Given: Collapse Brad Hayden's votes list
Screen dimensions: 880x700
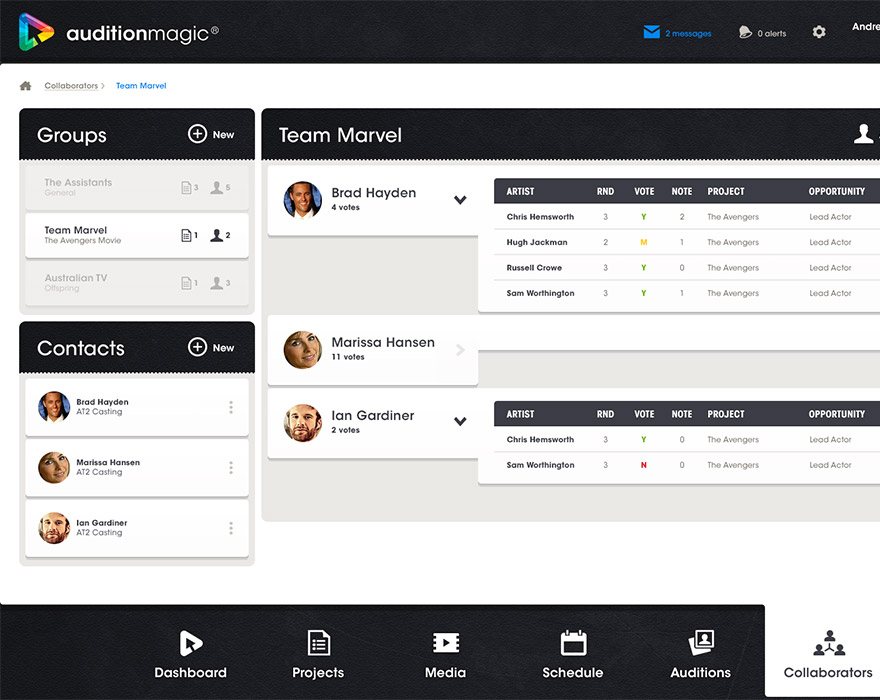Looking at the screenshot, I should pyautogui.click(x=460, y=200).
